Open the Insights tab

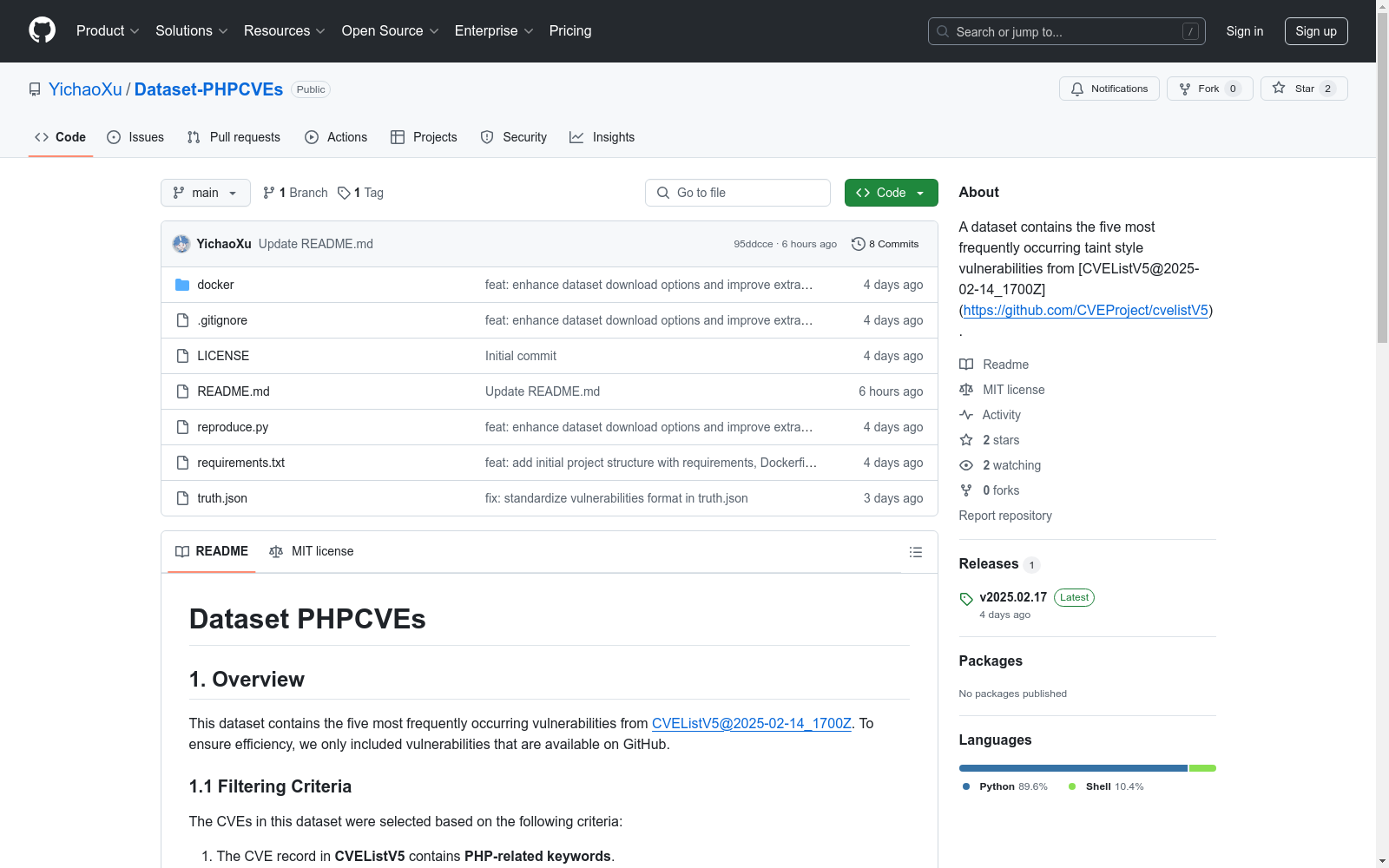(x=602, y=137)
